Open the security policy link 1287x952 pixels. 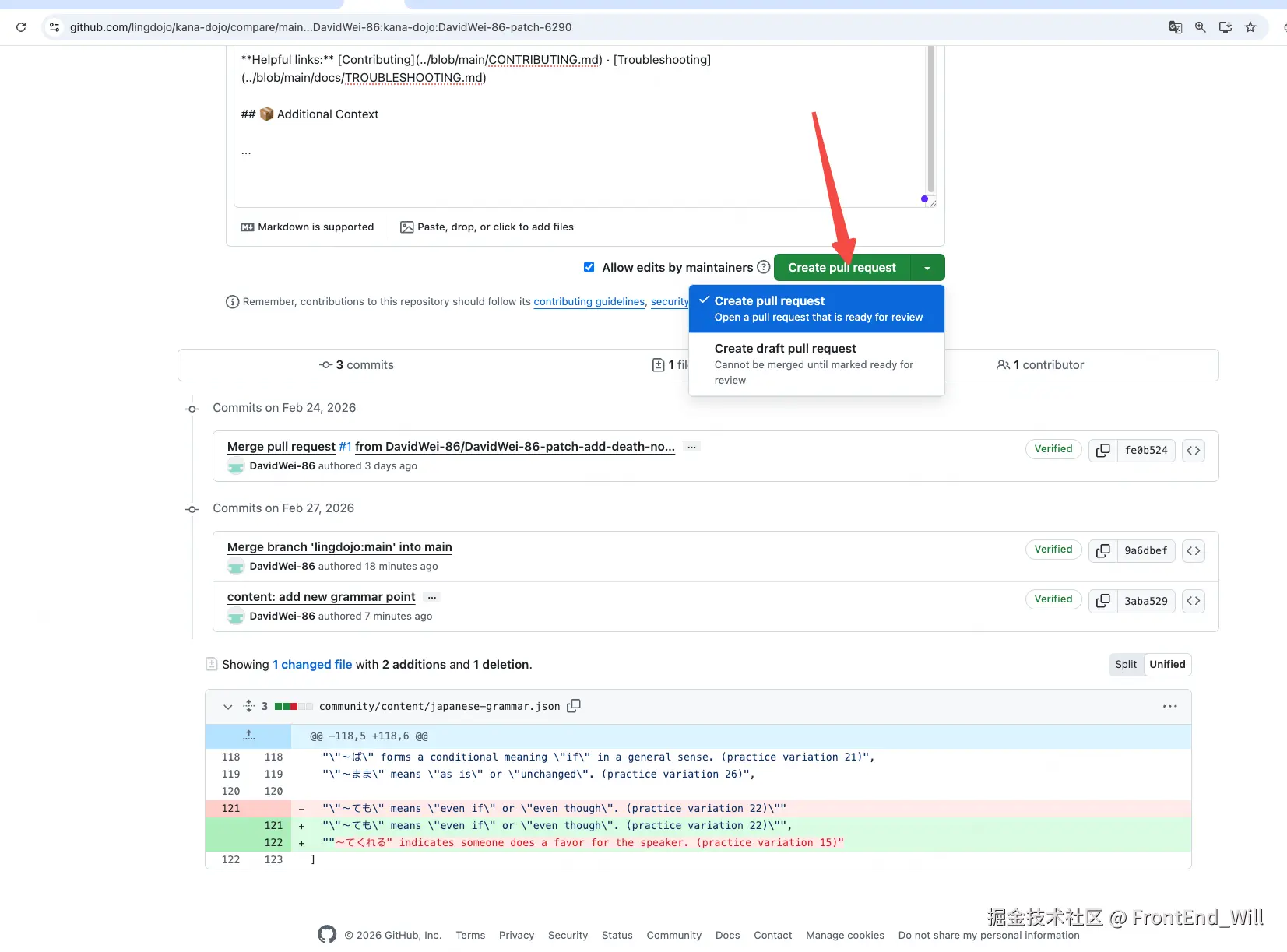(670, 302)
